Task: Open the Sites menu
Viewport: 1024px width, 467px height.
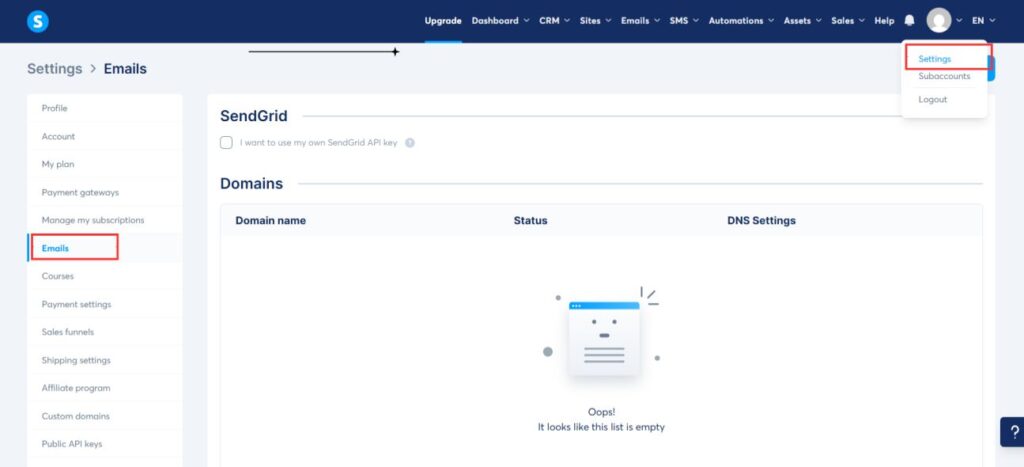Action: click(594, 21)
